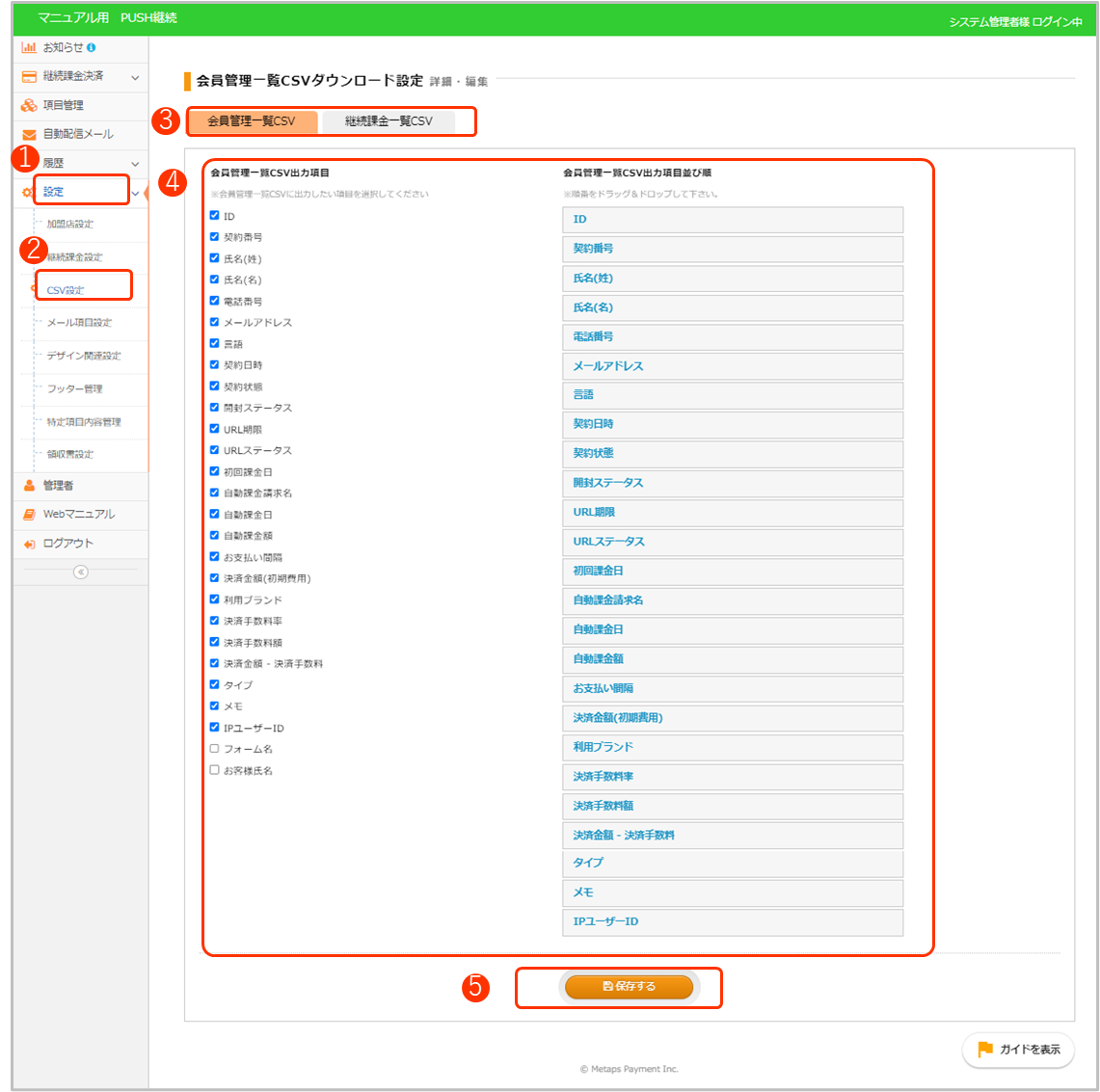Click the お知らせ chart icon in sidebar
This screenshot has width=1100, height=1092.
click(29, 47)
